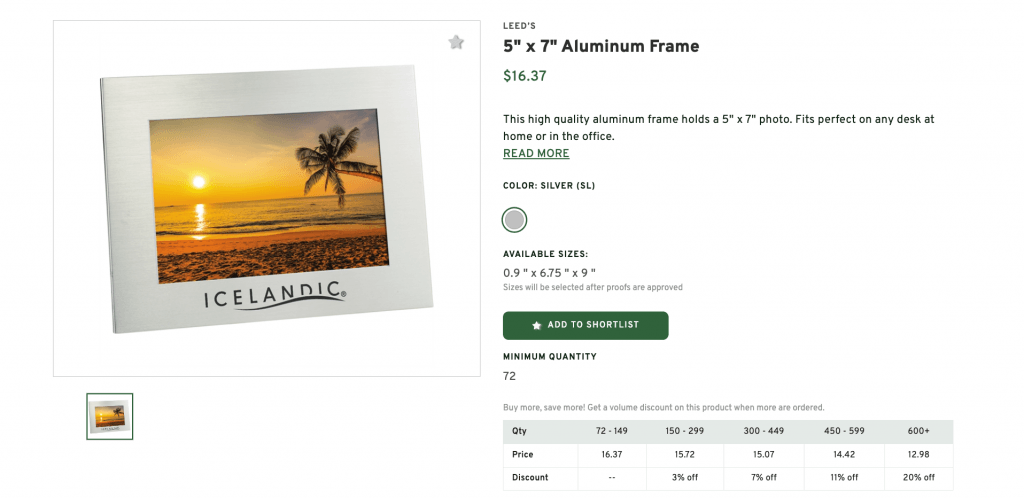Click the LEED'S brand name
The image size is (1024, 498).
click(520, 26)
